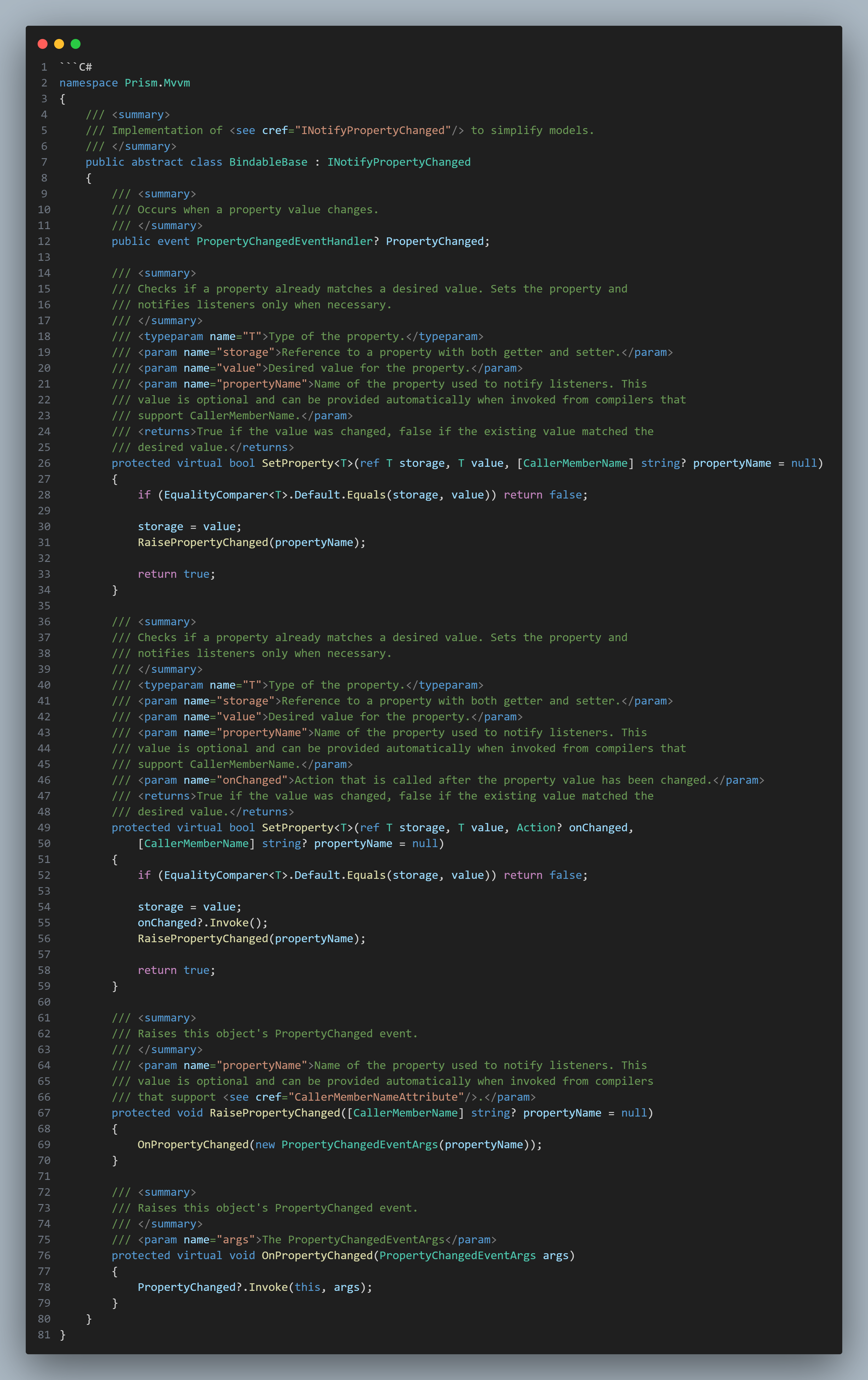Screen dimensions: 868x1380
Task: Click the closing brace on line 81
Action: (62, 1335)
